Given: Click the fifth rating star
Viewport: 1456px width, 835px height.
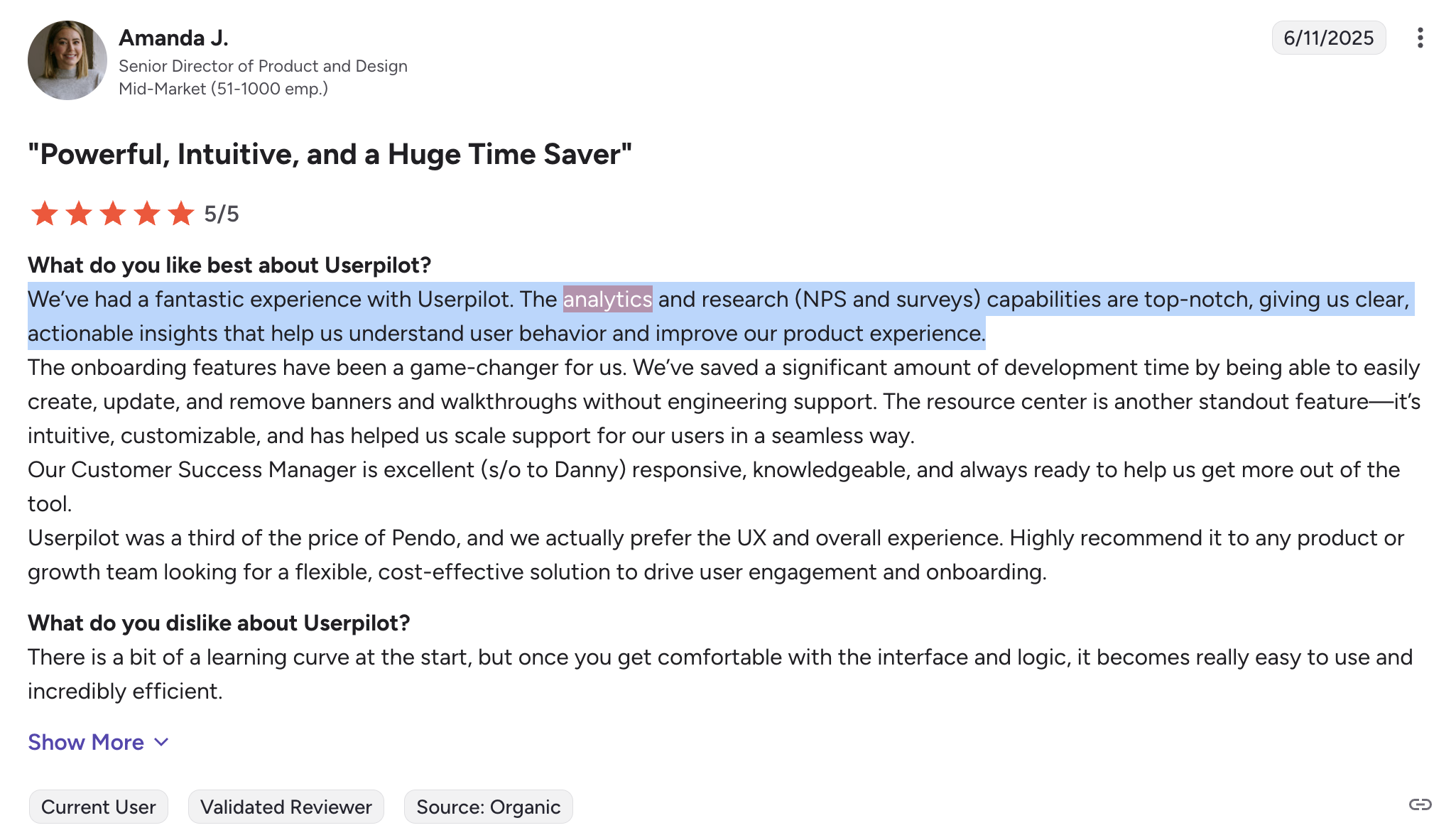Looking at the screenshot, I should pos(181,213).
